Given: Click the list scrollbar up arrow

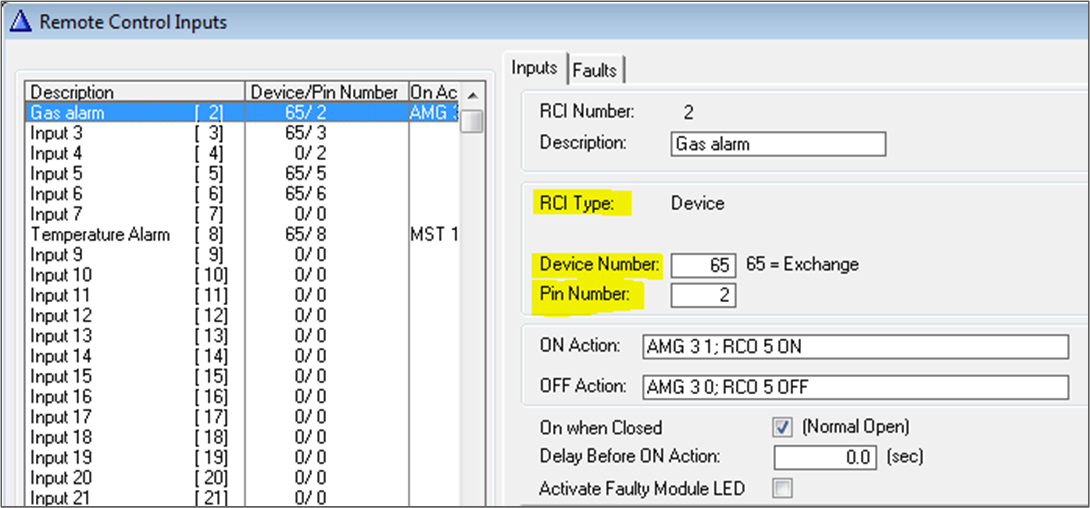Looking at the screenshot, I should 472,93.
